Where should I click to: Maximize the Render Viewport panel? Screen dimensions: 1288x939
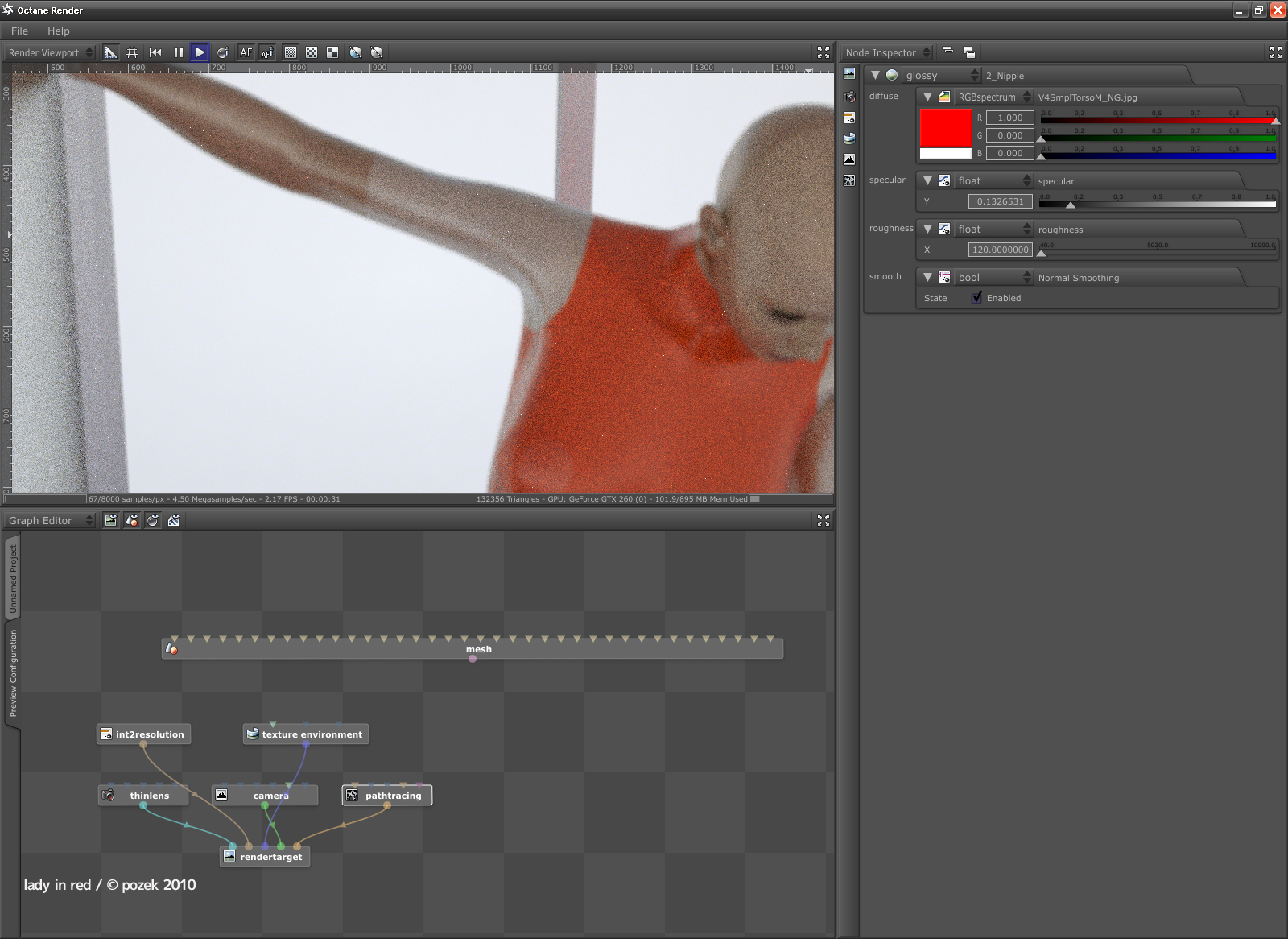(x=824, y=52)
